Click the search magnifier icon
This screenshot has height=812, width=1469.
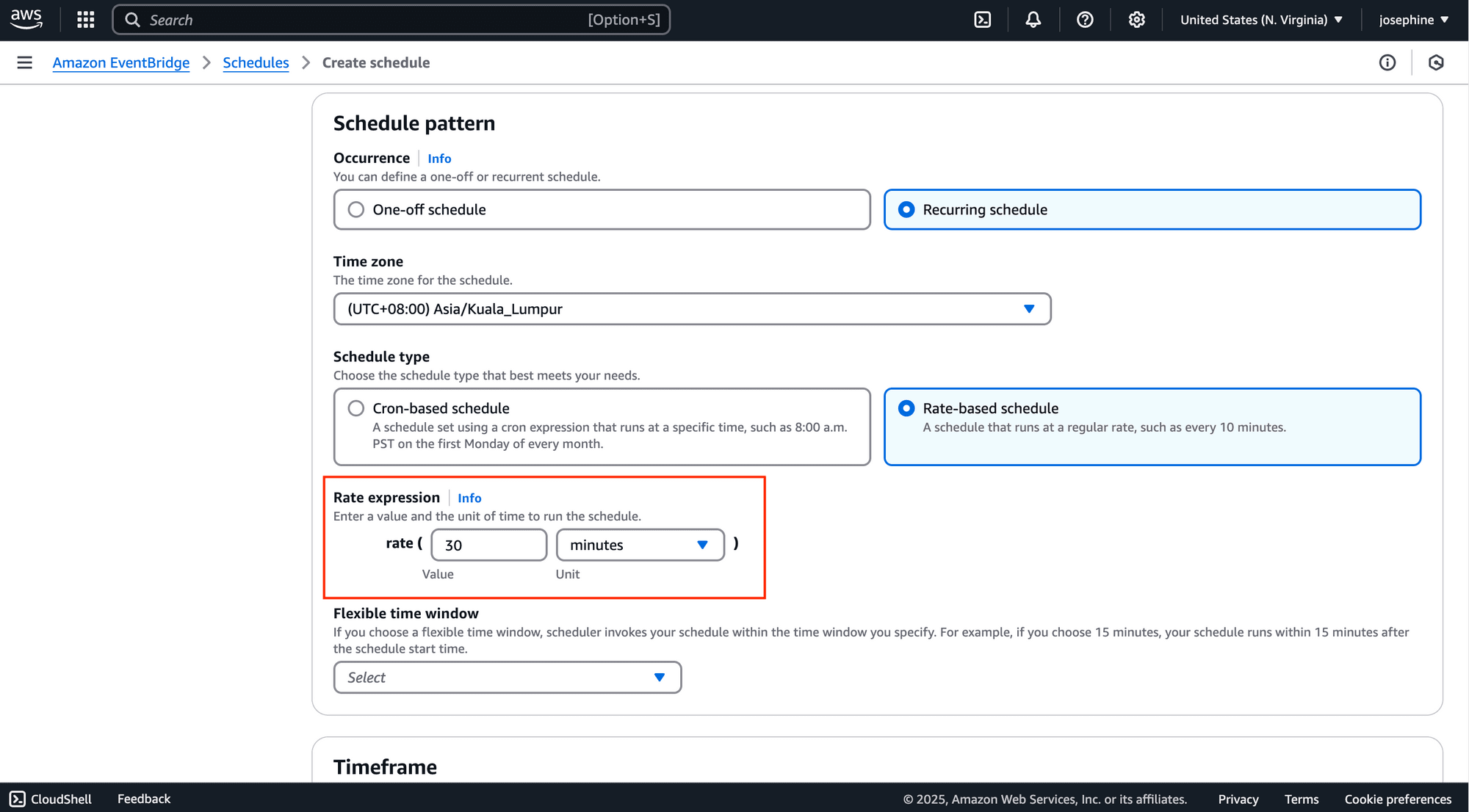tap(132, 20)
